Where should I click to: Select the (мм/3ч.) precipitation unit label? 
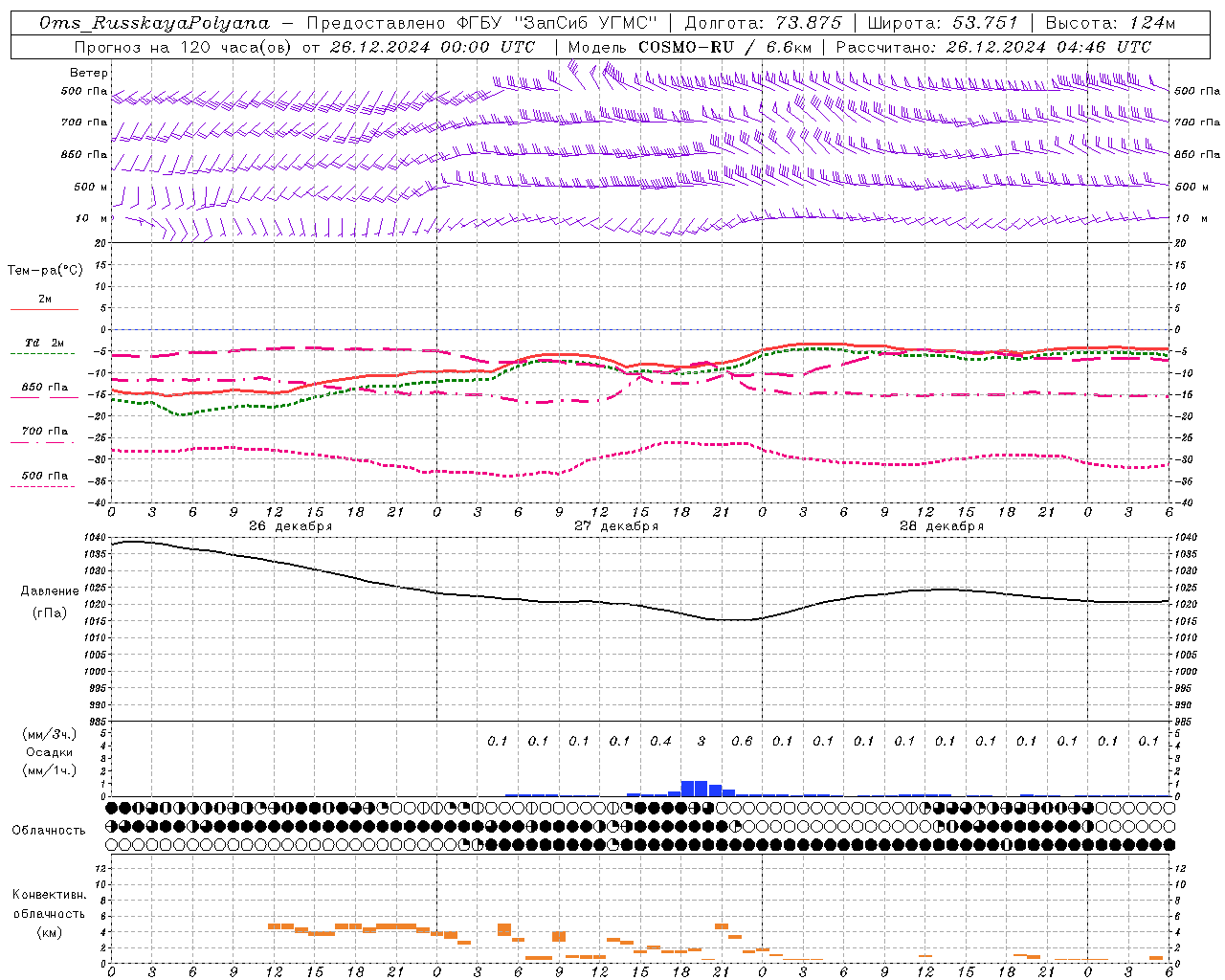pos(50,734)
